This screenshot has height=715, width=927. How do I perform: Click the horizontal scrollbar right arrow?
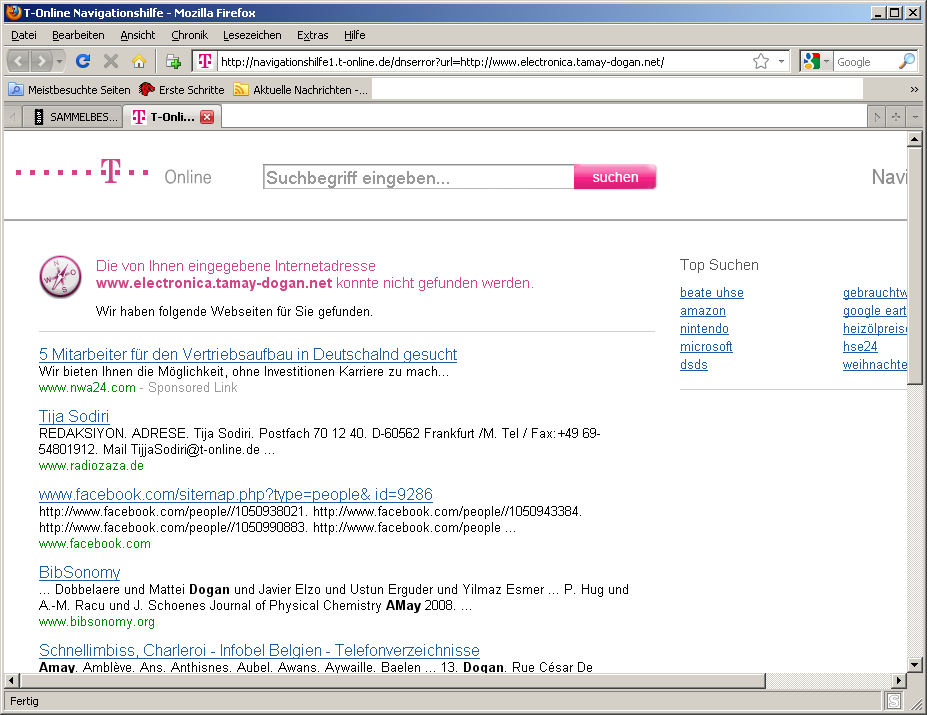pyautogui.click(x=899, y=681)
